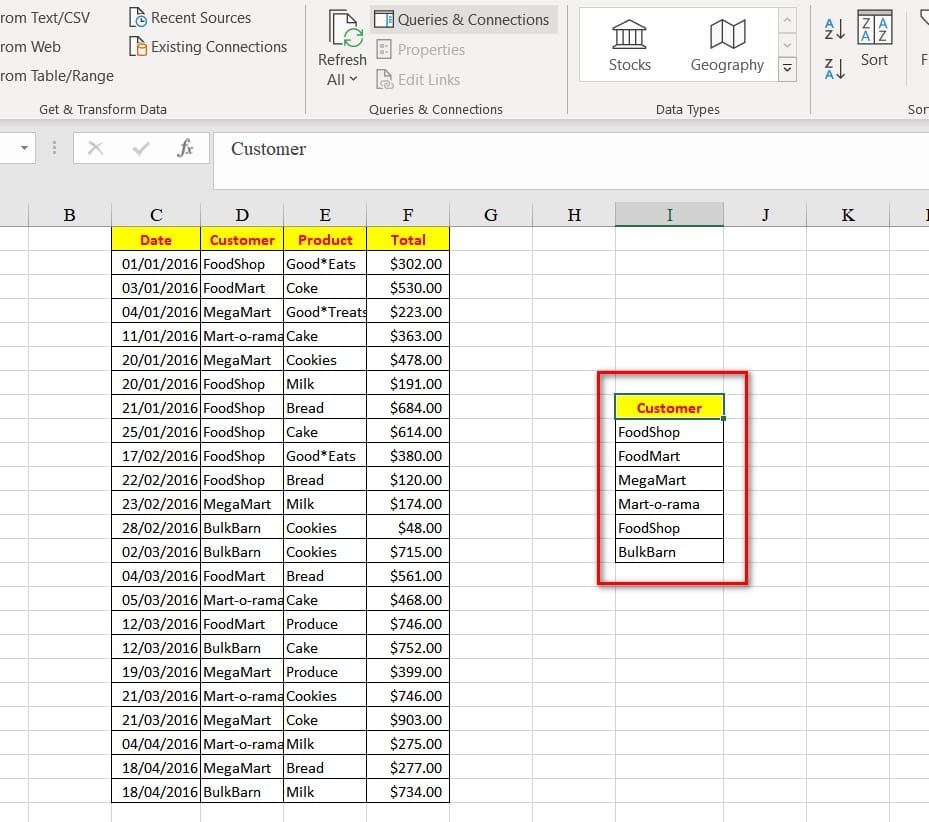The image size is (929, 822).
Task: Select the Product header cell
Action: tap(325, 239)
